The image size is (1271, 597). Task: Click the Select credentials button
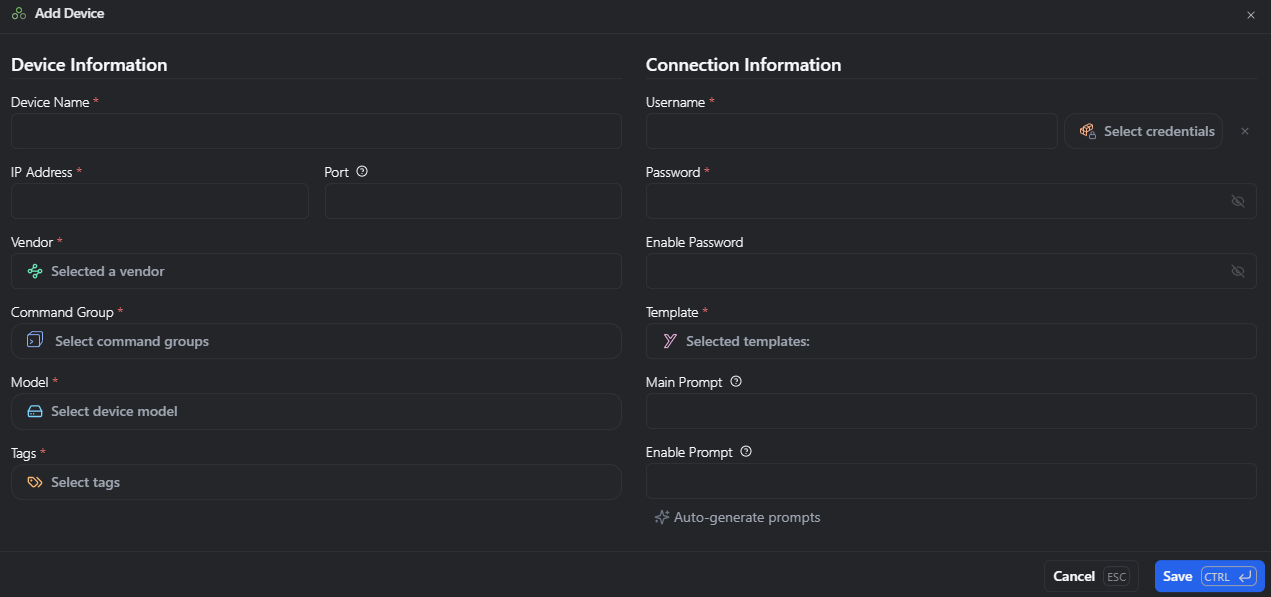pyautogui.click(x=1144, y=131)
